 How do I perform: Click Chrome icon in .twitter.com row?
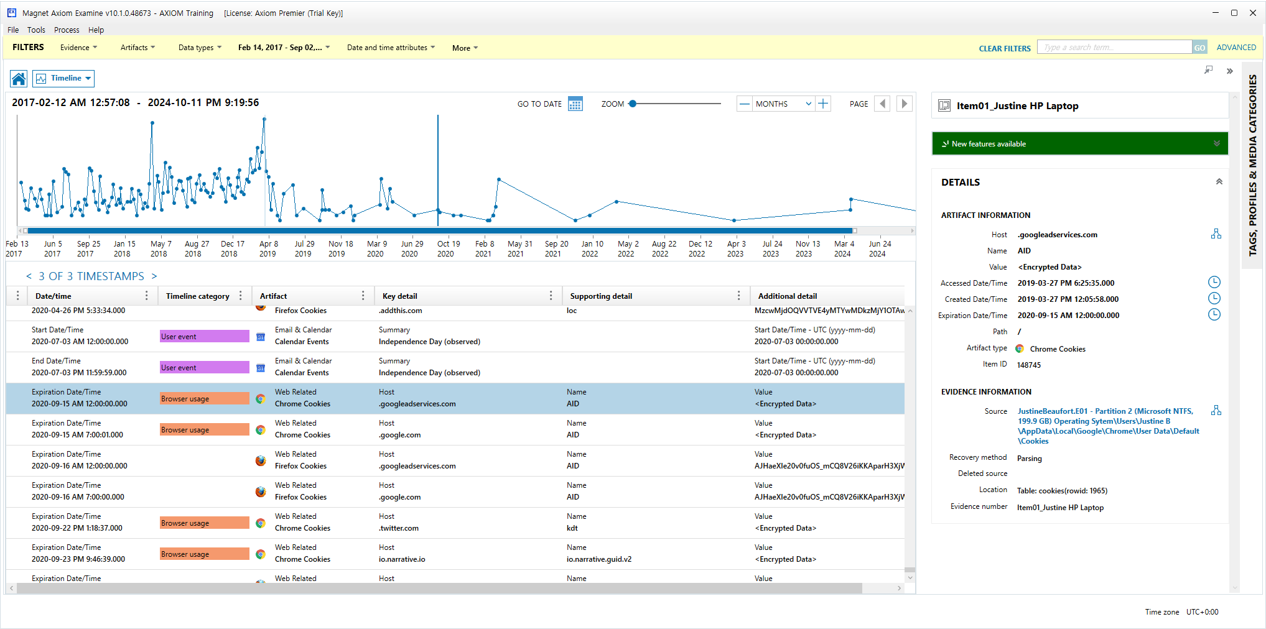[260, 523]
